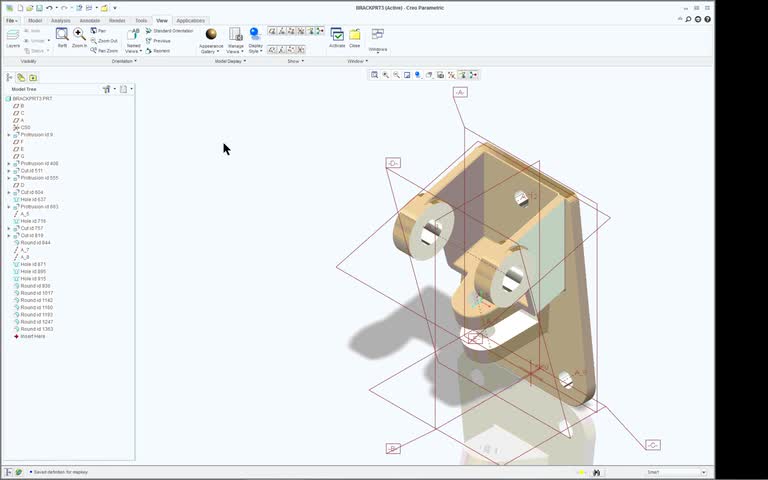This screenshot has width=768, height=480.
Task: Expand Cut id 757 in model tree
Action: (x=9, y=228)
